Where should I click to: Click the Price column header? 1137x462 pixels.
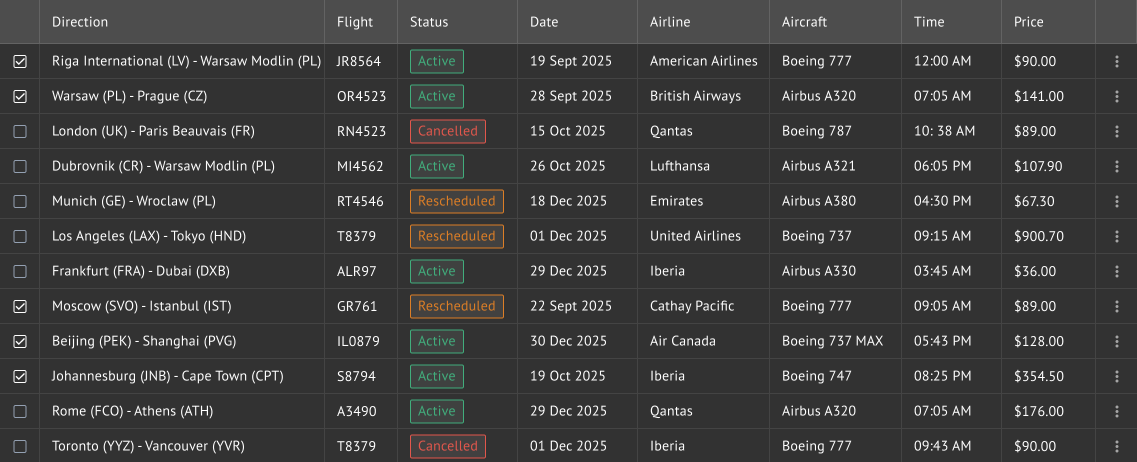pyautogui.click(x=1028, y=22)
